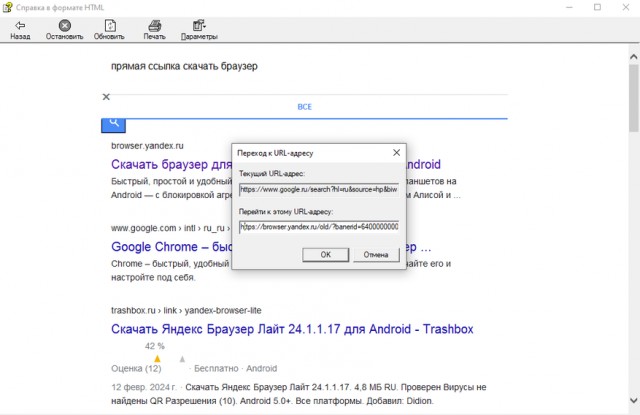Image resolution: width=640 pixels, height=415 pixels.
Task: Refresh the page with the Обновить icon
Action: click(x=110, y=26)
